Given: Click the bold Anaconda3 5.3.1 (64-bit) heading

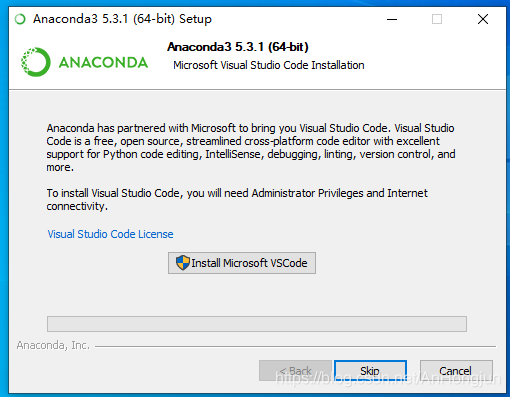Looking at the screenshot, I should [238, 47].
